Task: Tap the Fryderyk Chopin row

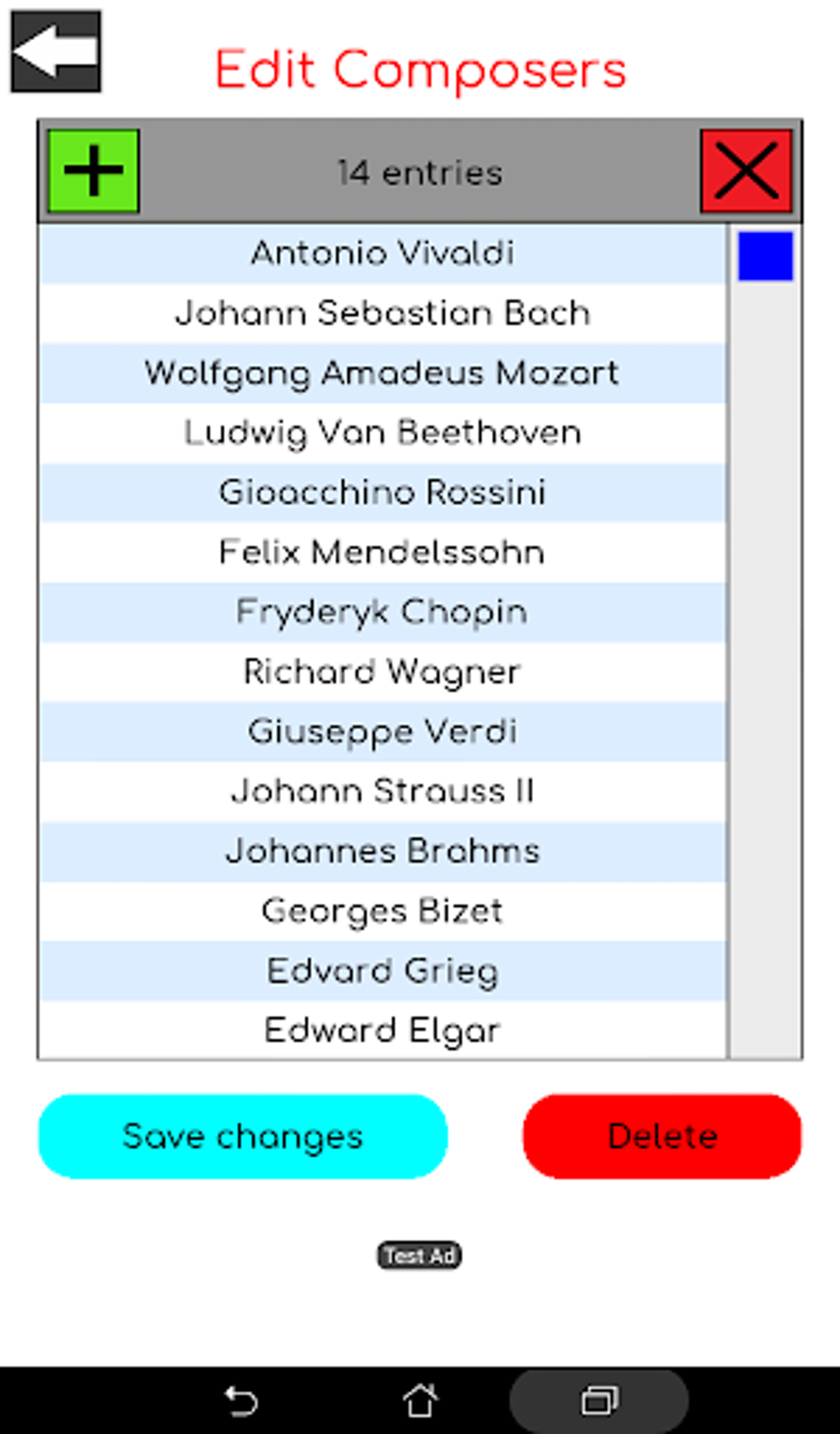Action: click(383, 612)
